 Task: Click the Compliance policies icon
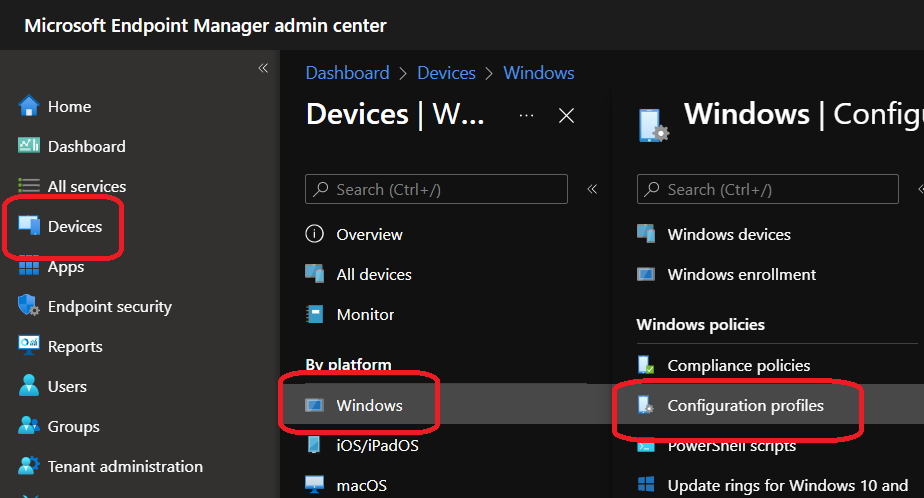click(646, 366)
